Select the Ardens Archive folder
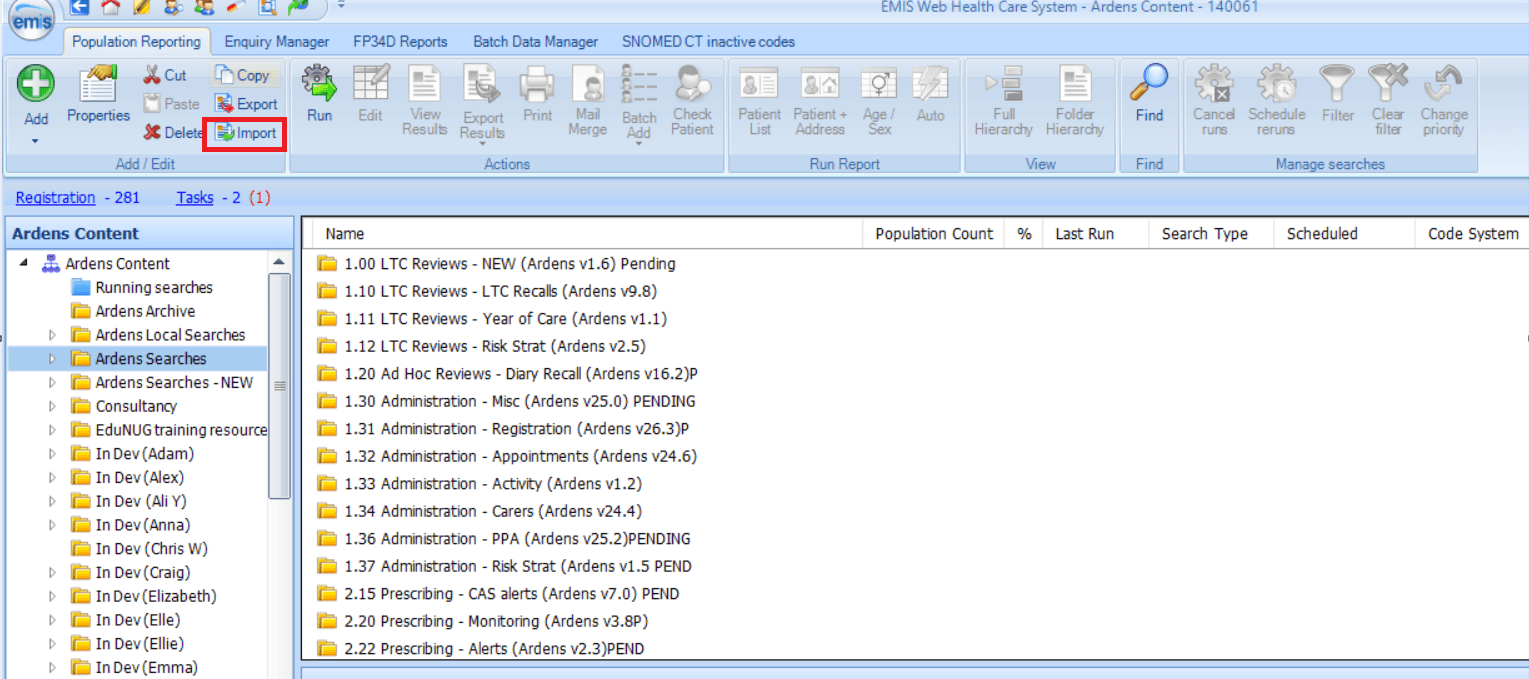This screenshot has width=1529, height=679. (145, 311)
